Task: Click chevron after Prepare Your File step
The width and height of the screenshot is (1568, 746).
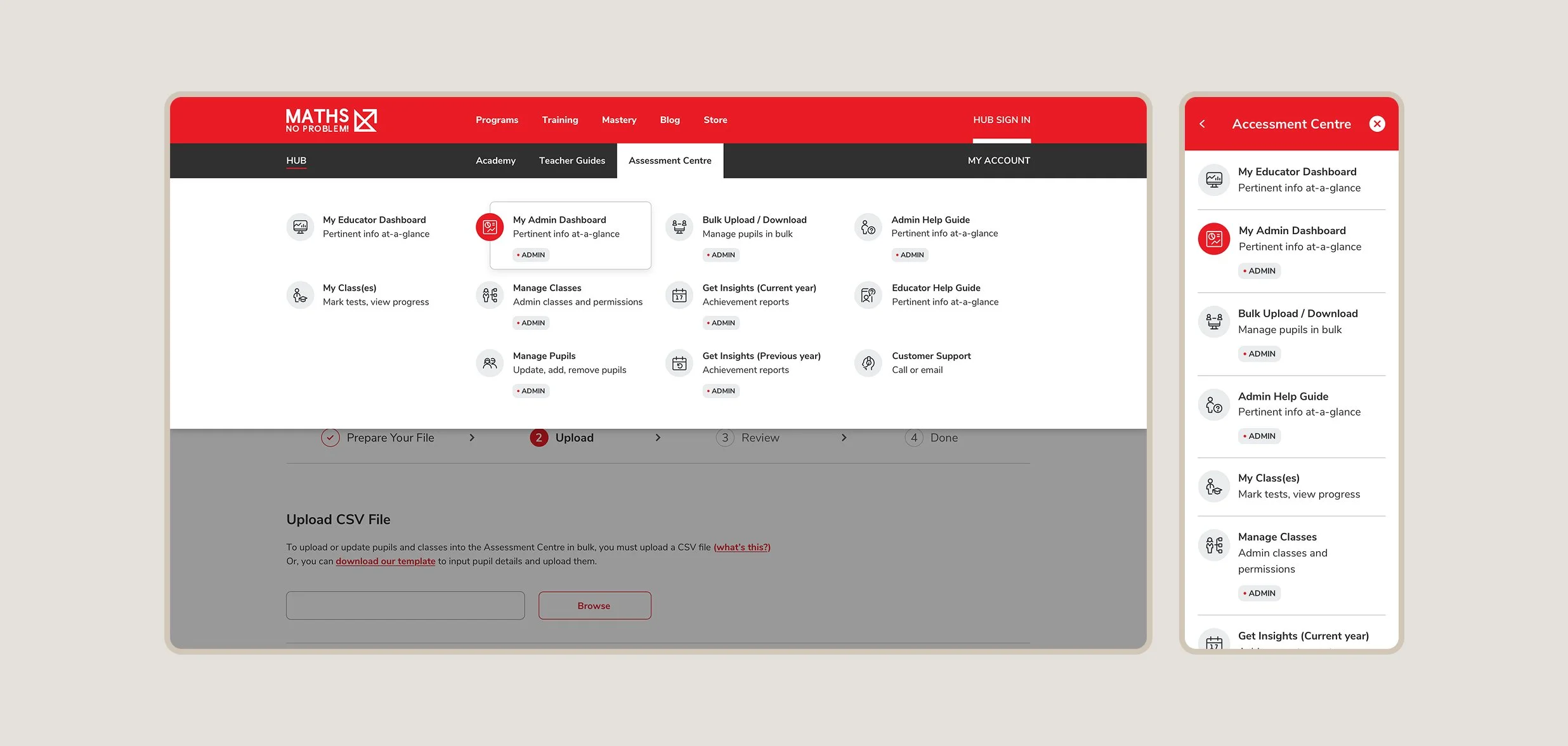Action: coord(471,438)
